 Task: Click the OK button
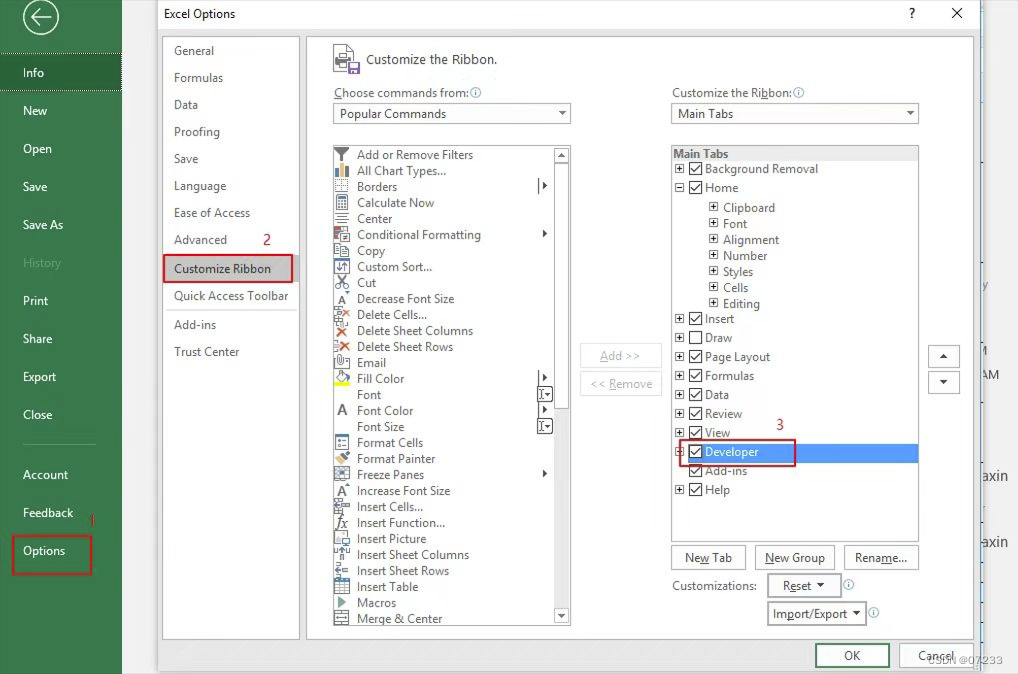[852, 656]
